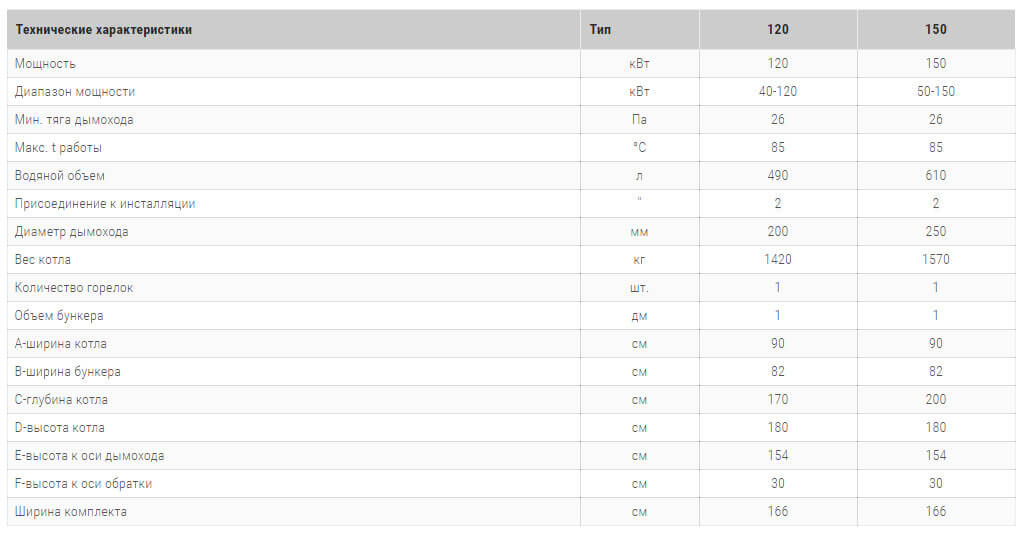Click the "Тип" column header
Viewport: 1021px width, 535px height.
pyautogui.click(x=601, y=30)
